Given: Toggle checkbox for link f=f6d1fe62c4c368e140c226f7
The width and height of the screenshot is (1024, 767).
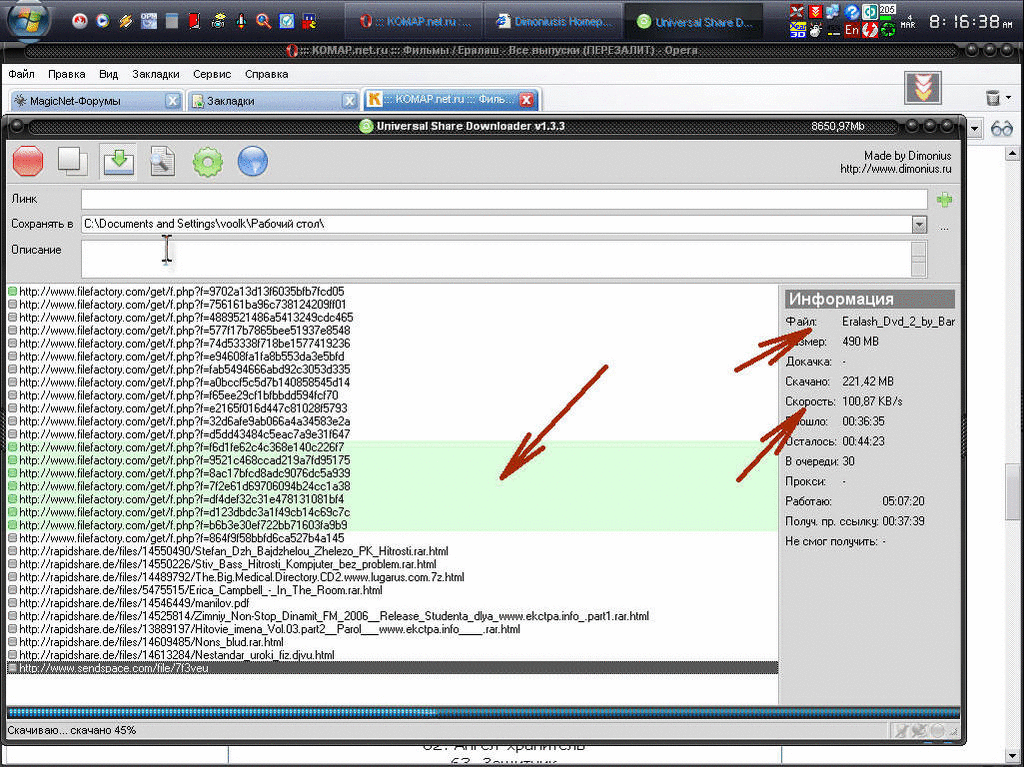Looking at the screenshot, I should pos(12,448).
